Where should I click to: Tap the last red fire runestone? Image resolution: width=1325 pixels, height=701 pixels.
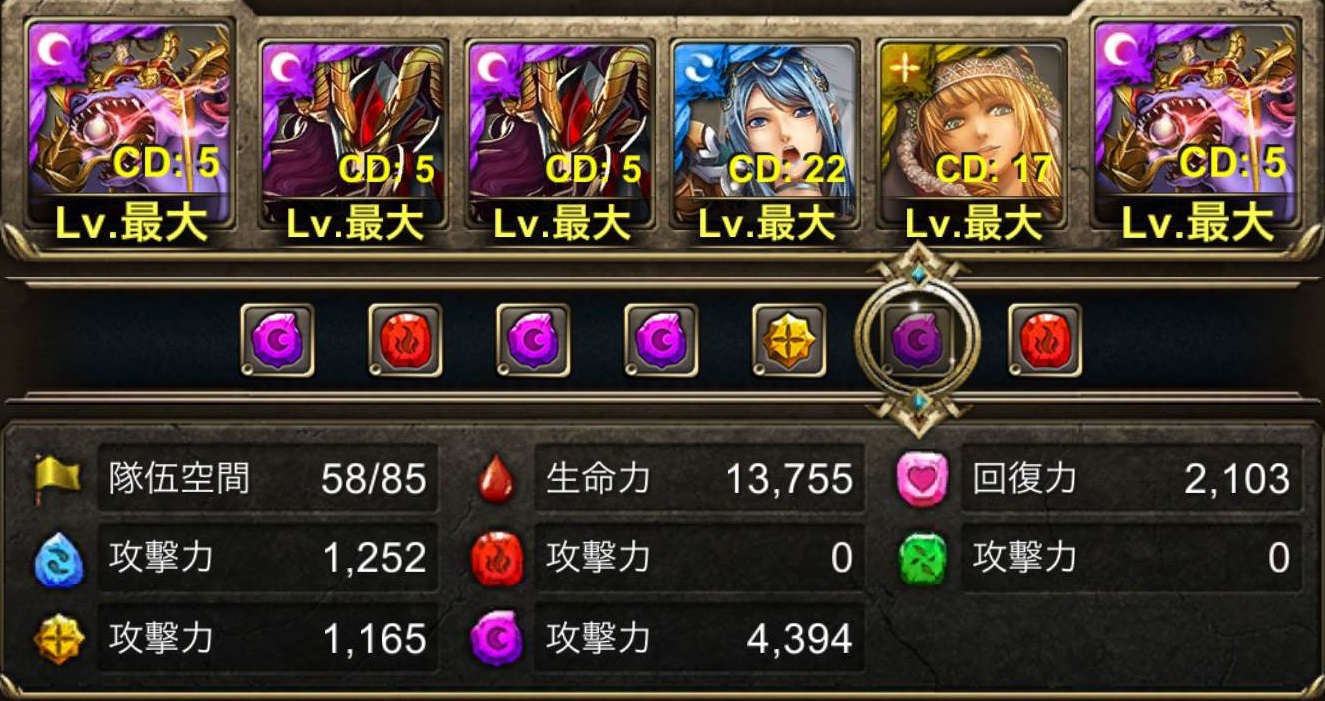point(1045,340)
